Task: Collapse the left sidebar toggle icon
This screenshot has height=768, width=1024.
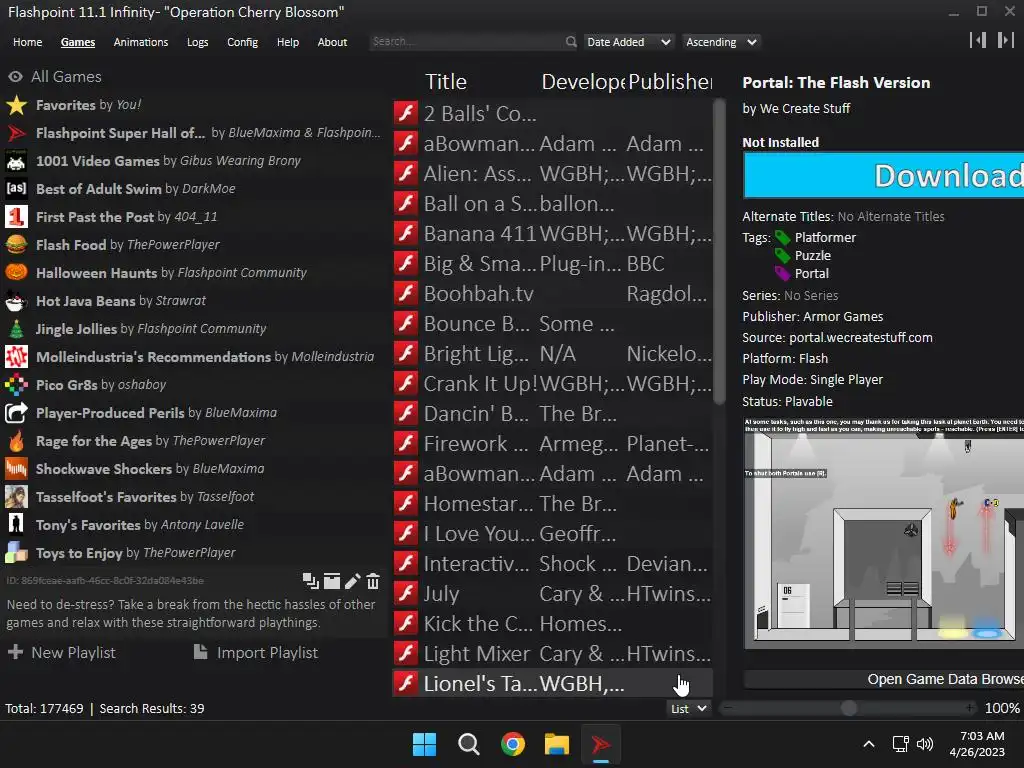Action: [978, 40]
